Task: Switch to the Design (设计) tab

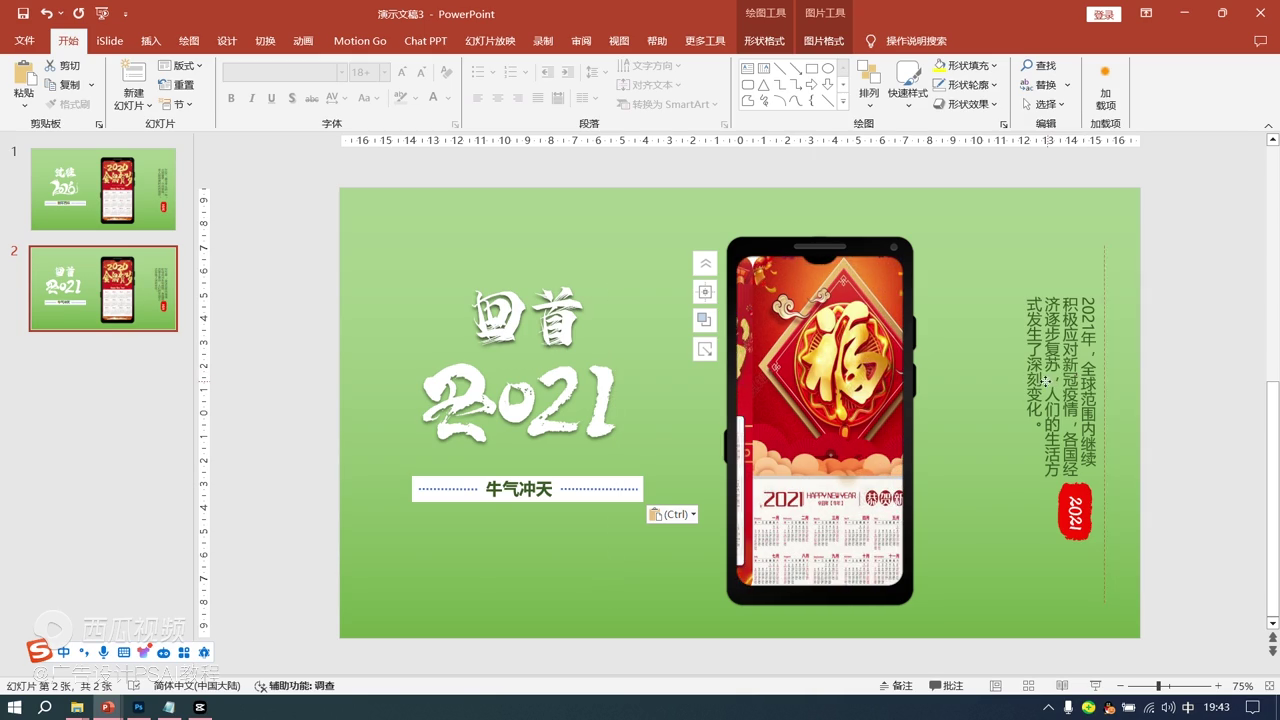Action: 227,41
